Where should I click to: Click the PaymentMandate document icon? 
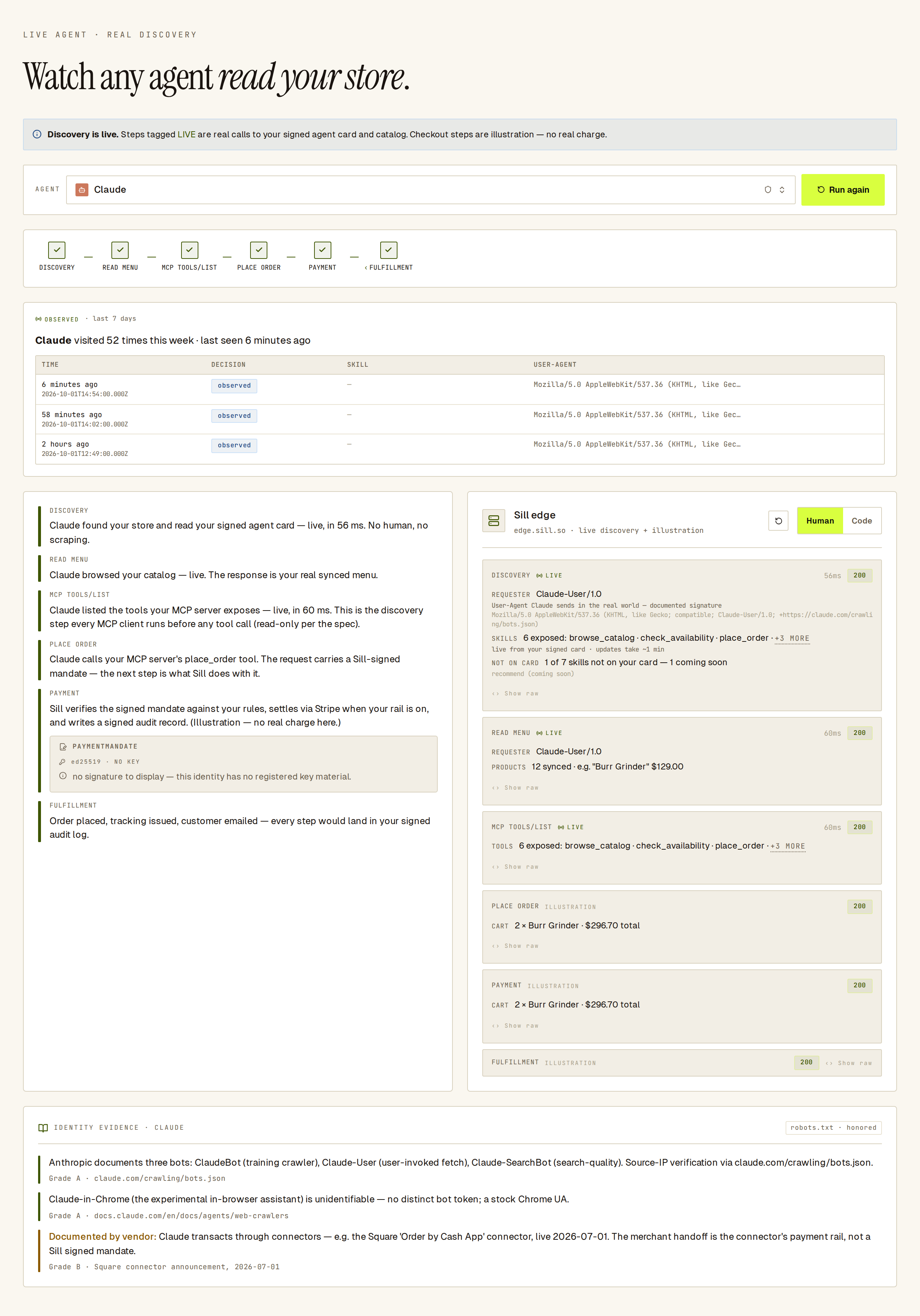coord(63,747)
